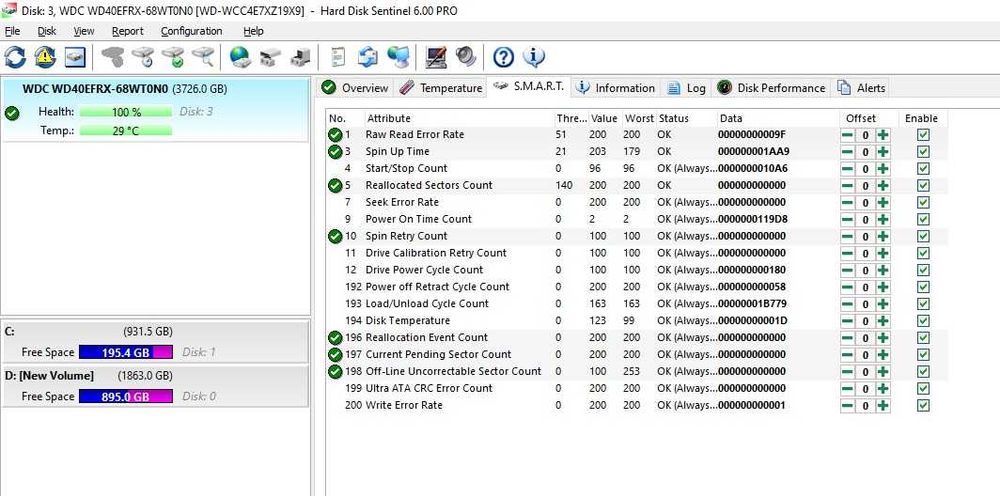Click green check icon beside disk Health

pyautogui.click(x=11, y=113)
